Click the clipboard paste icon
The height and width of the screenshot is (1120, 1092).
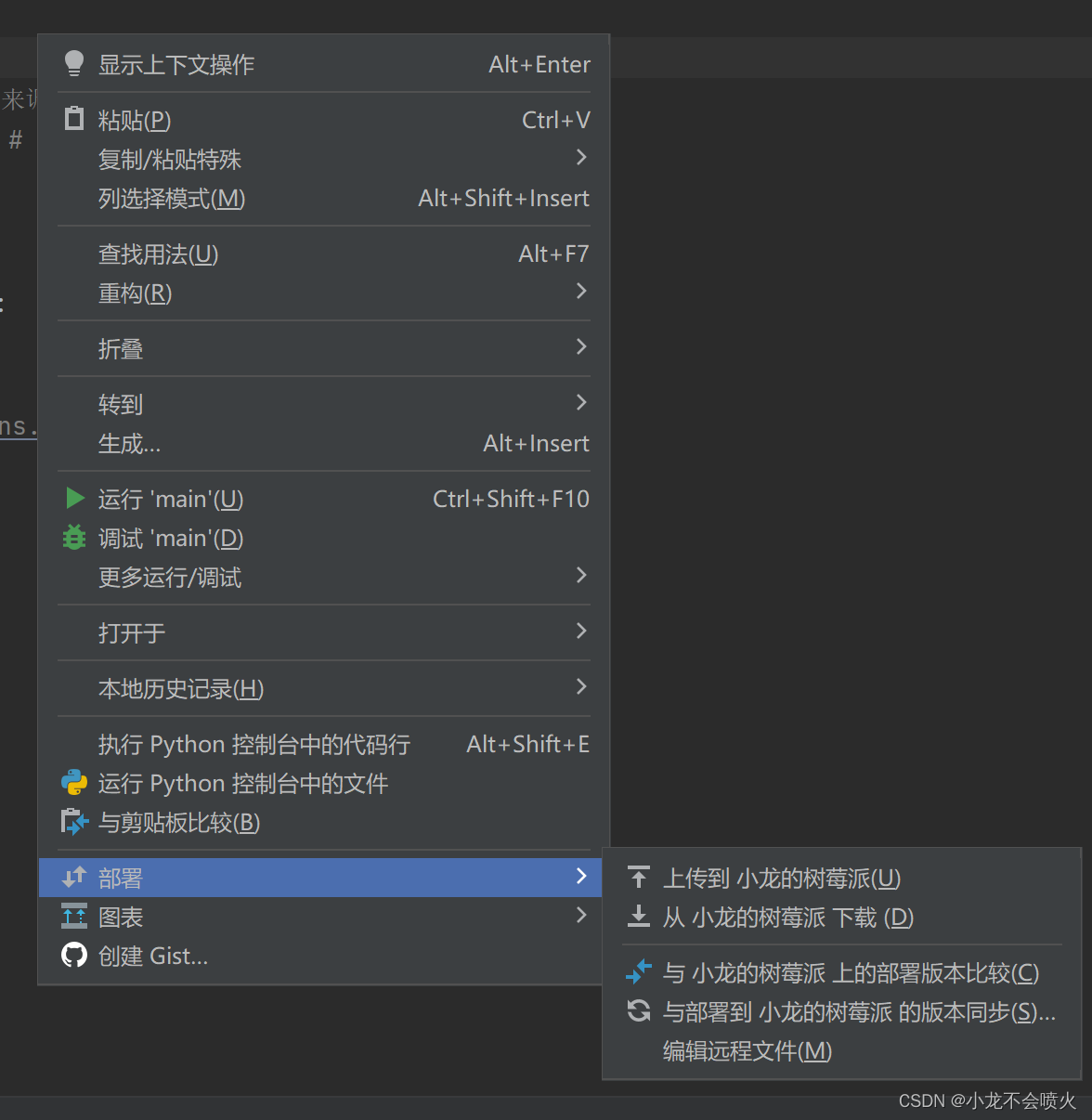click(74, 119)
